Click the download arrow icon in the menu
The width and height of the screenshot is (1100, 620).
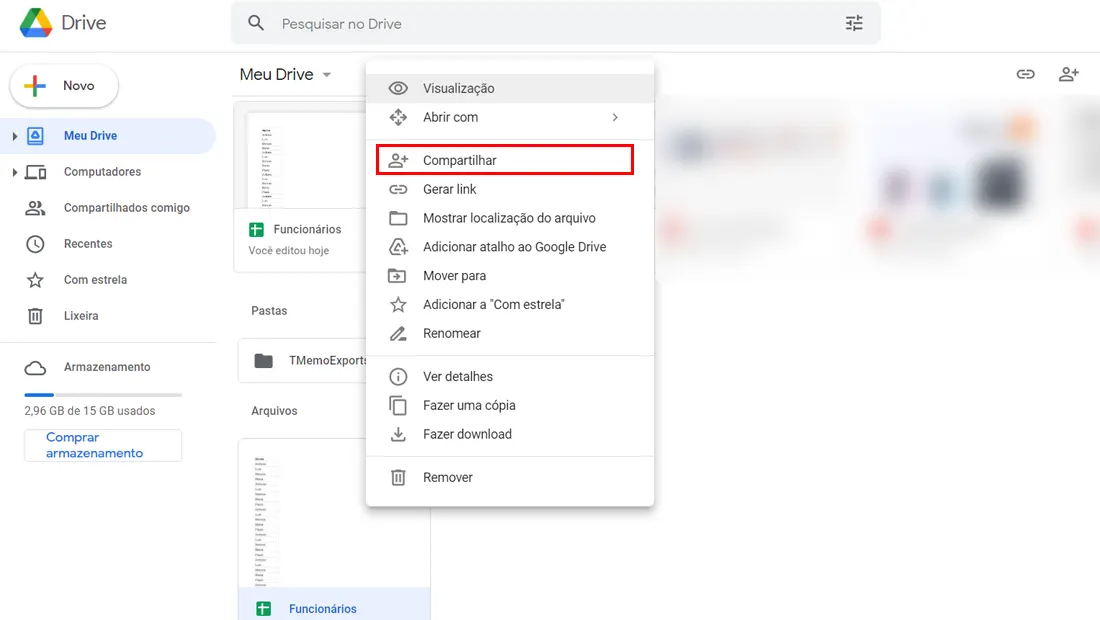398,434
